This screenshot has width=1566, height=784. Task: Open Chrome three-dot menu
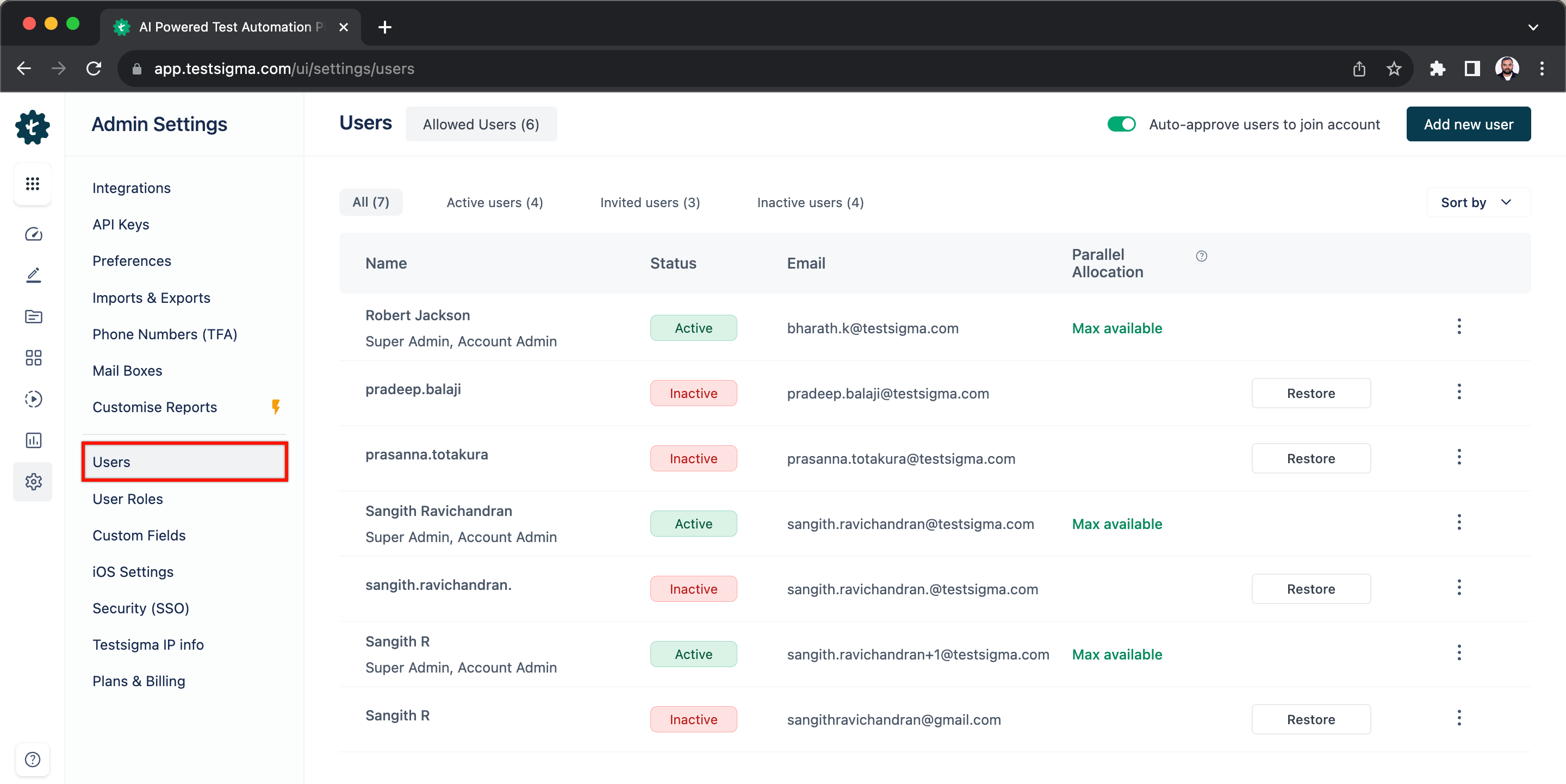[1542, 69]
